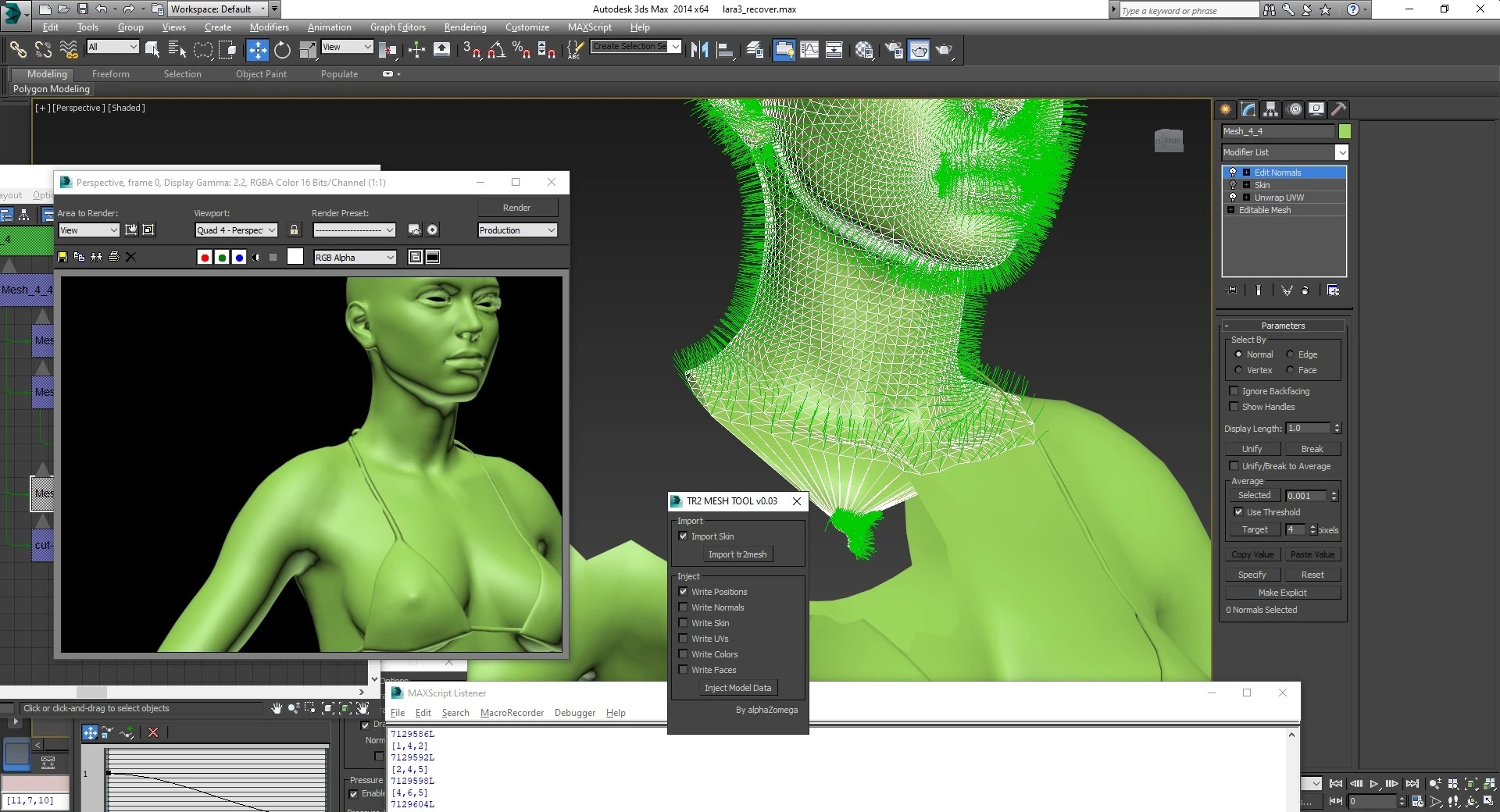Screen dimensions: 1500x812
Task: Enable Ignore Backfacing checkbox
Action: (1234, 391)
